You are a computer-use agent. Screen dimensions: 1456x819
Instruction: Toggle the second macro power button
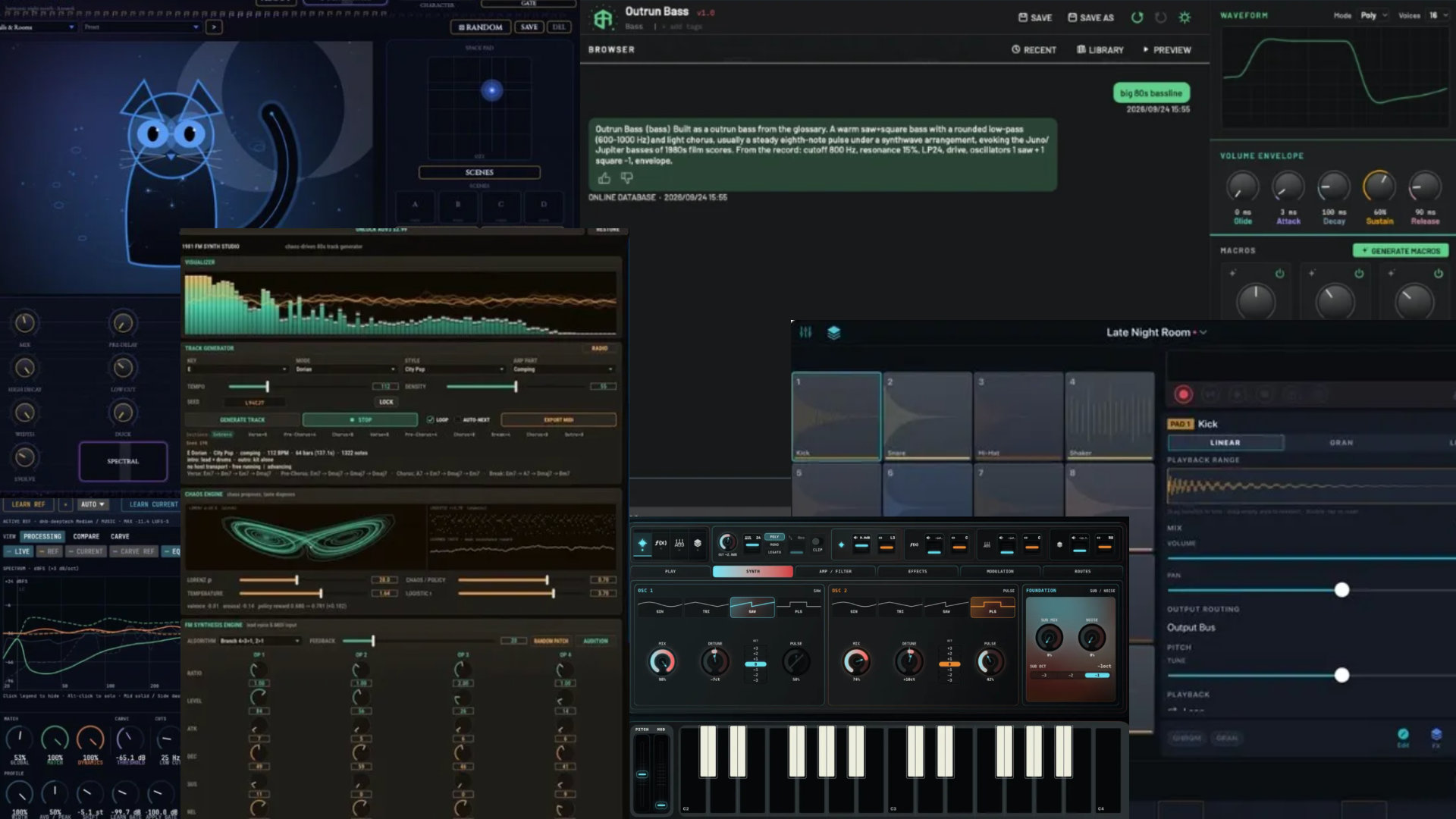1359,274
